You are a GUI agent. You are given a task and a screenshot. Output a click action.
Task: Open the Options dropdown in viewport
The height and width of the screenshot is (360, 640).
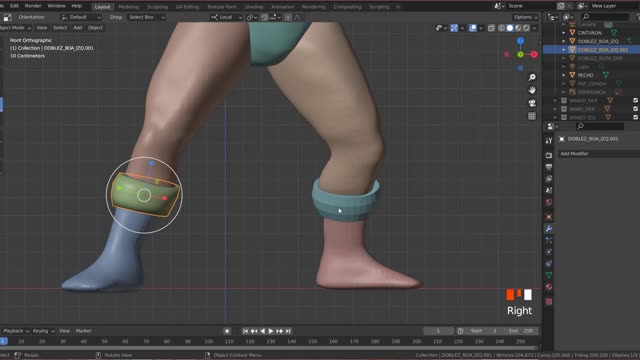coord(525,17)
